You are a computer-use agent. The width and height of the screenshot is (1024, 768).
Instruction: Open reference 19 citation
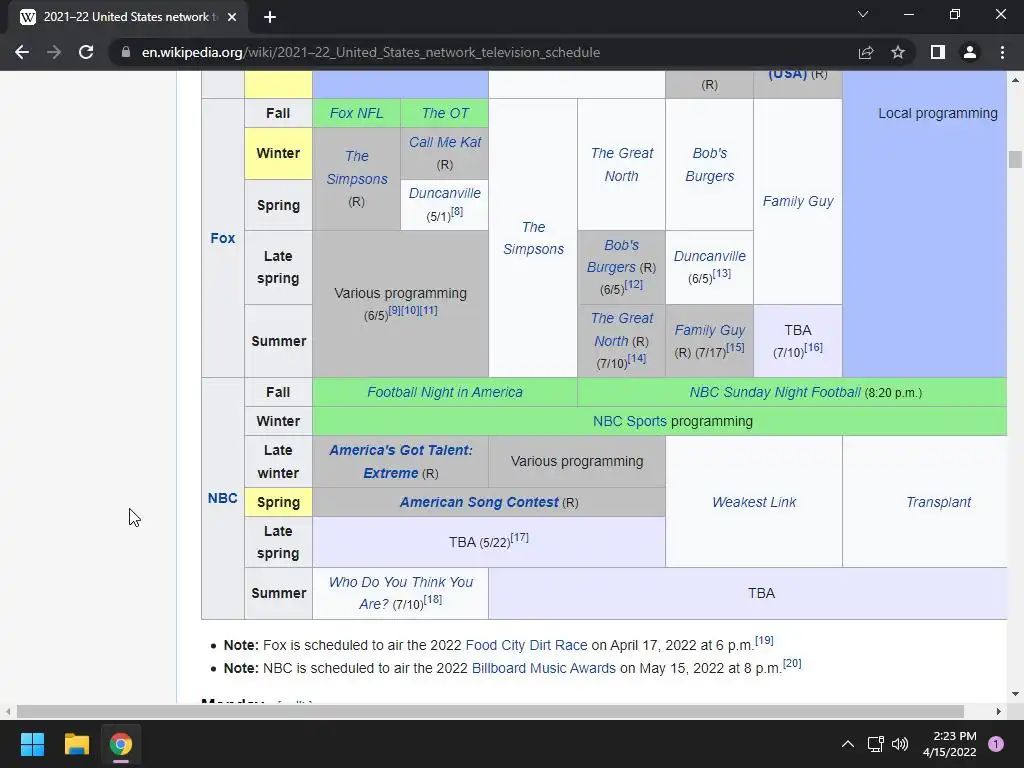[x=764, y=640]
